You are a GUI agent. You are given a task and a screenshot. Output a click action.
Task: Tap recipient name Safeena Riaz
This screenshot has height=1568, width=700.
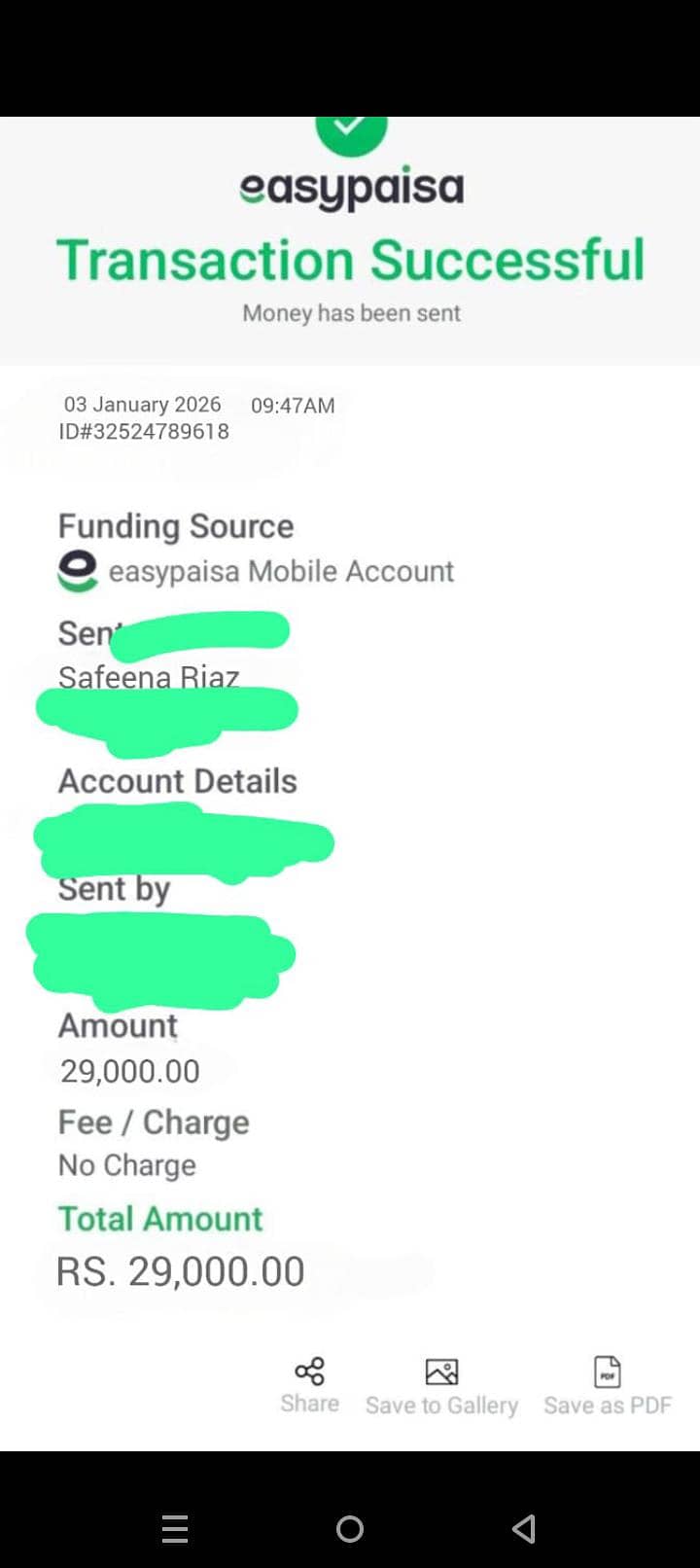149,676
